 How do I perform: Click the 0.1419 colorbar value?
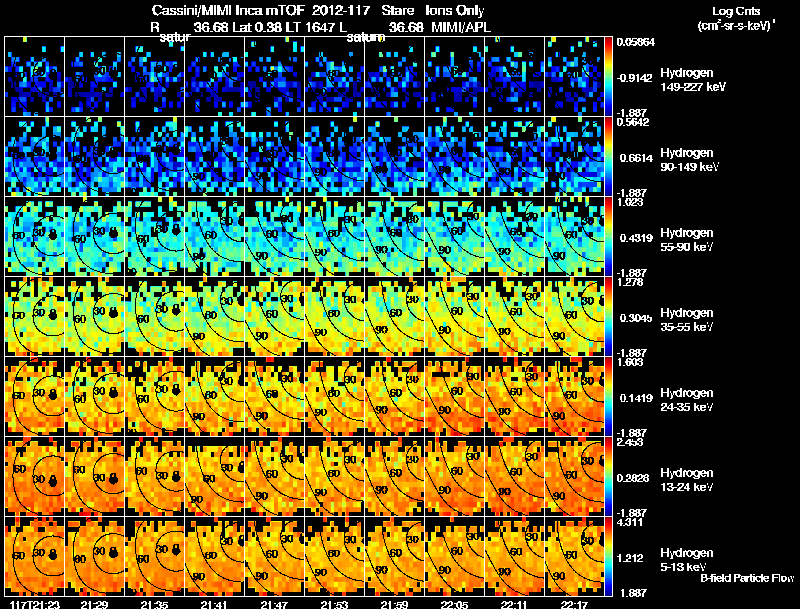click(x=636, y=398)
